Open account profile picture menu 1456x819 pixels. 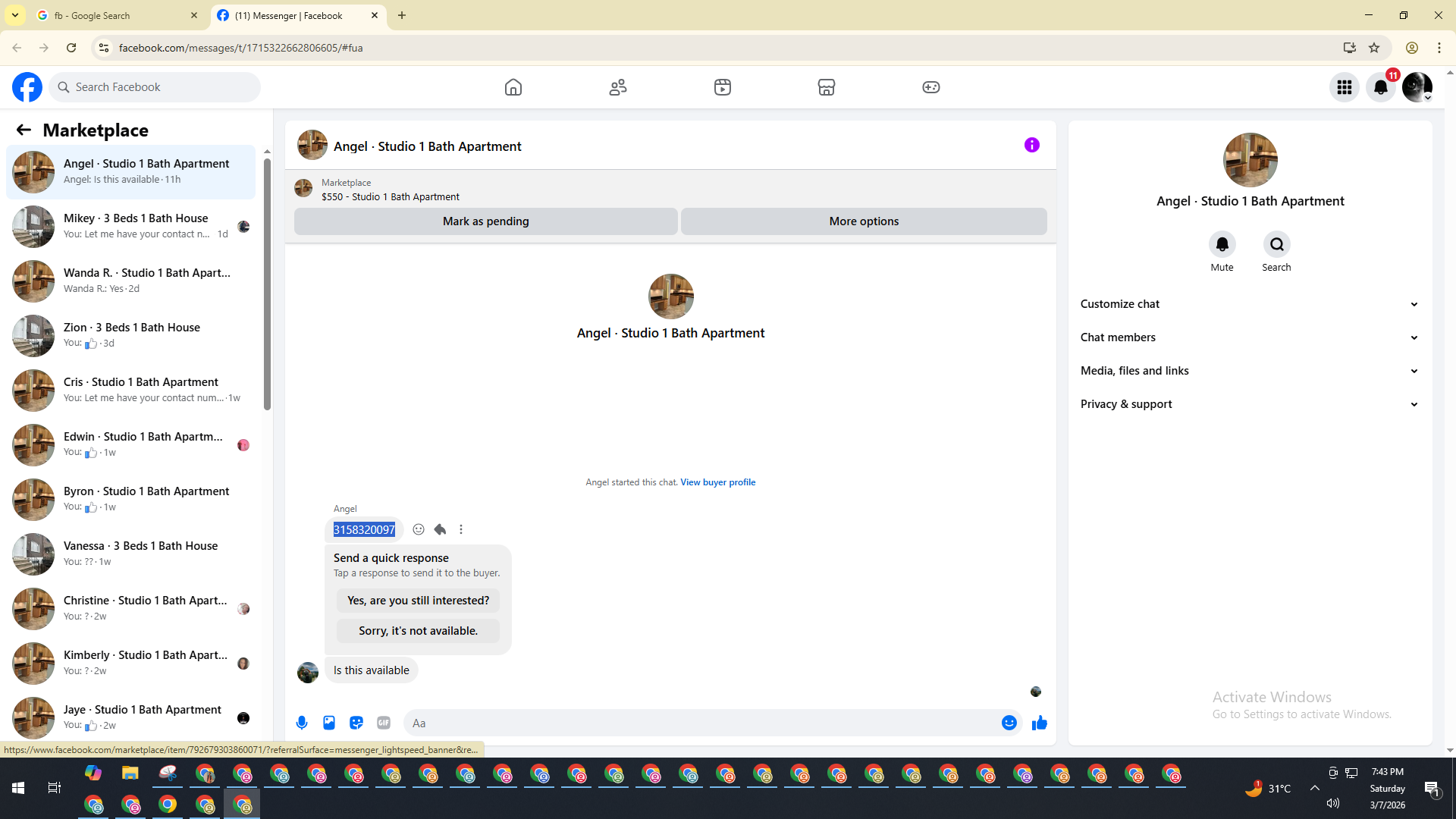pos(1417,87)
